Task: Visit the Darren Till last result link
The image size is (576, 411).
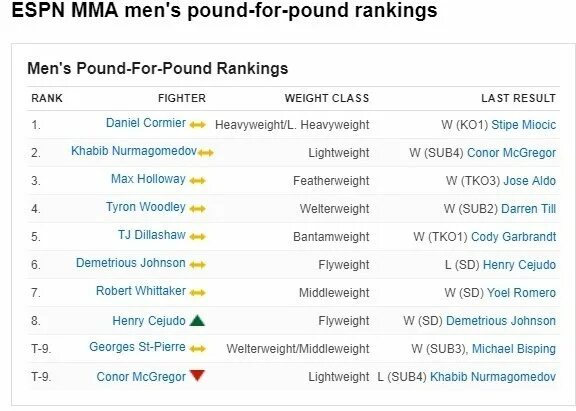Action: tap(528, 209)
